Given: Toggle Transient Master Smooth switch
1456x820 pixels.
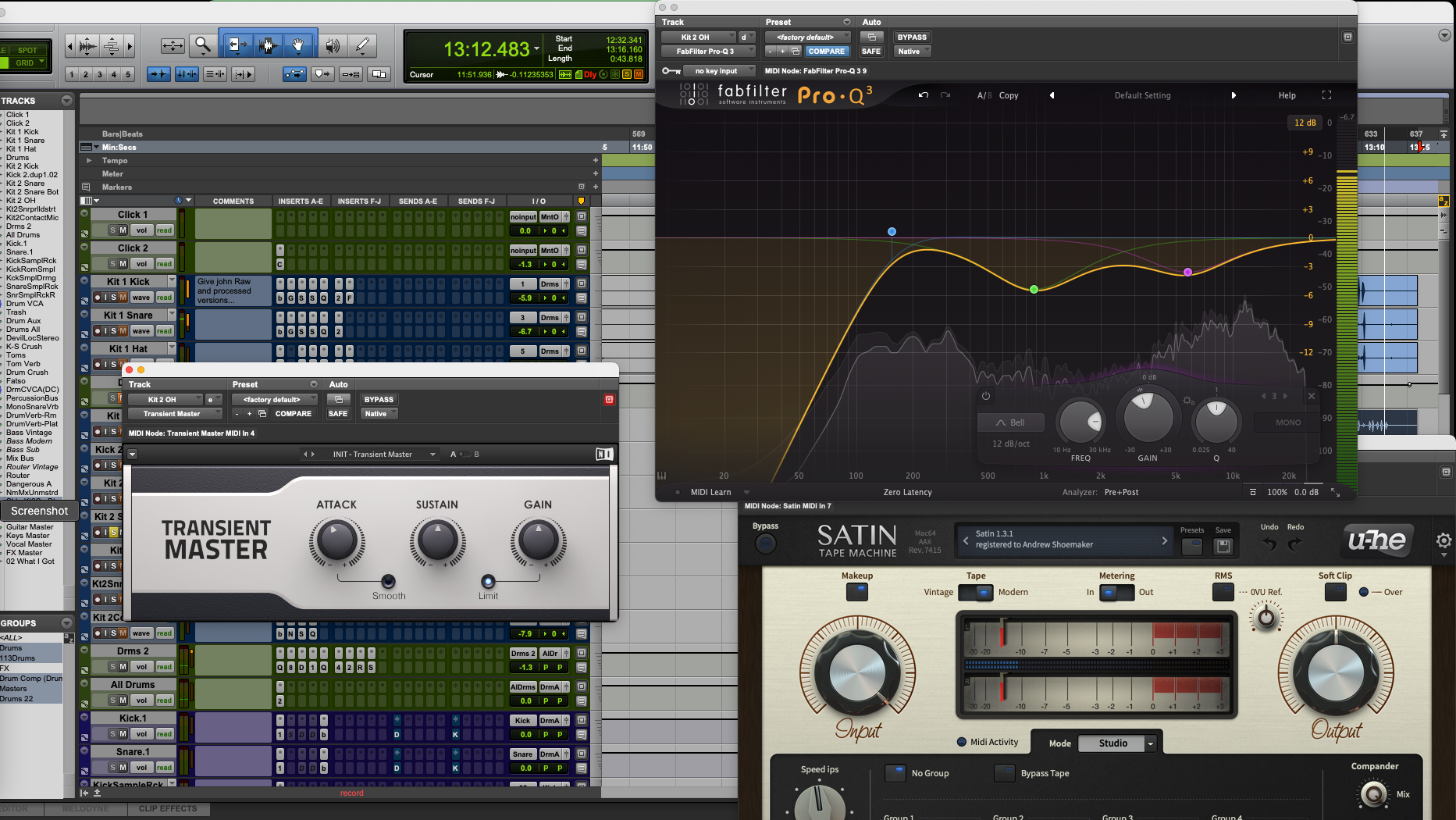Looking at the screenshot, I should [388, 581].
